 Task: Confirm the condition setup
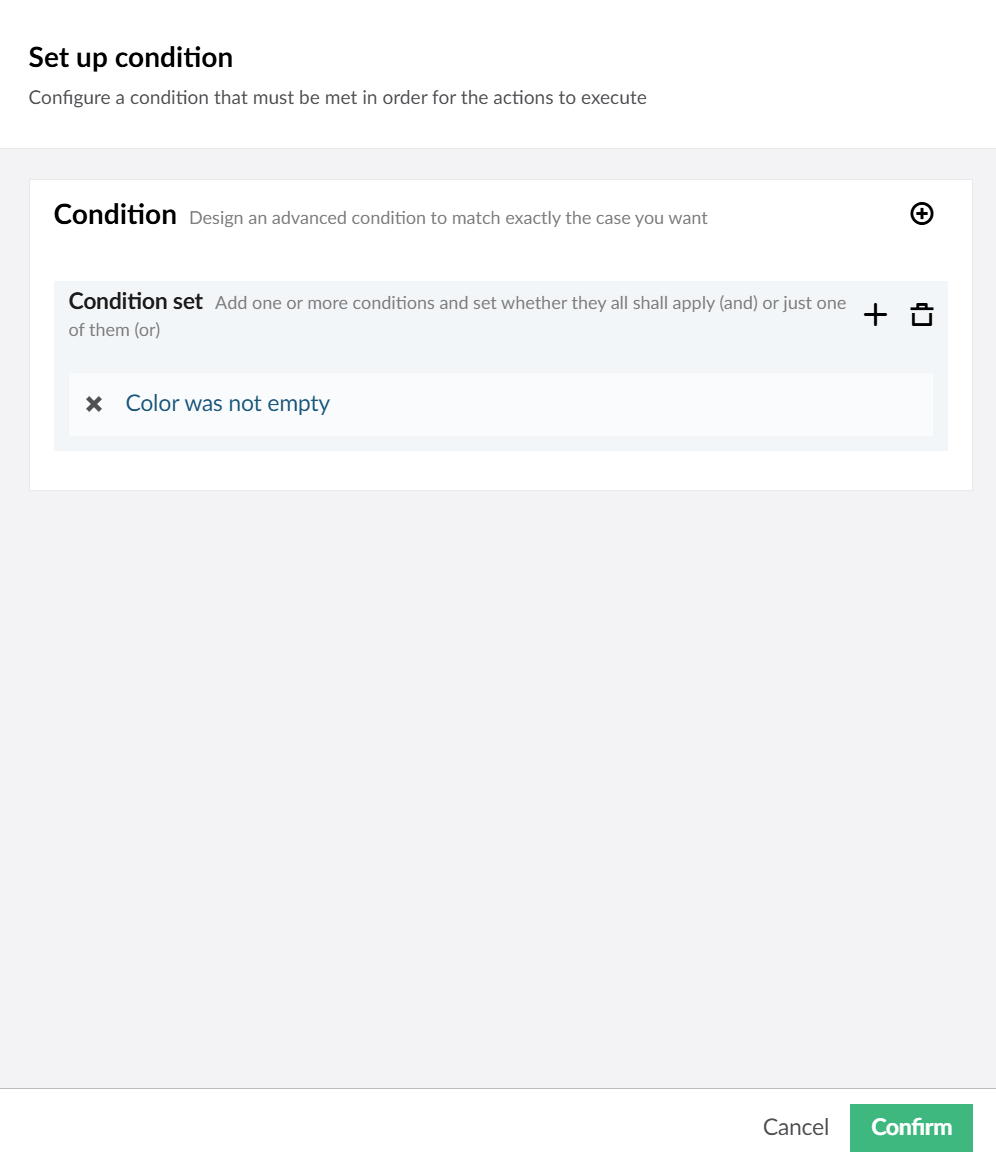[x=911, y=1127]
